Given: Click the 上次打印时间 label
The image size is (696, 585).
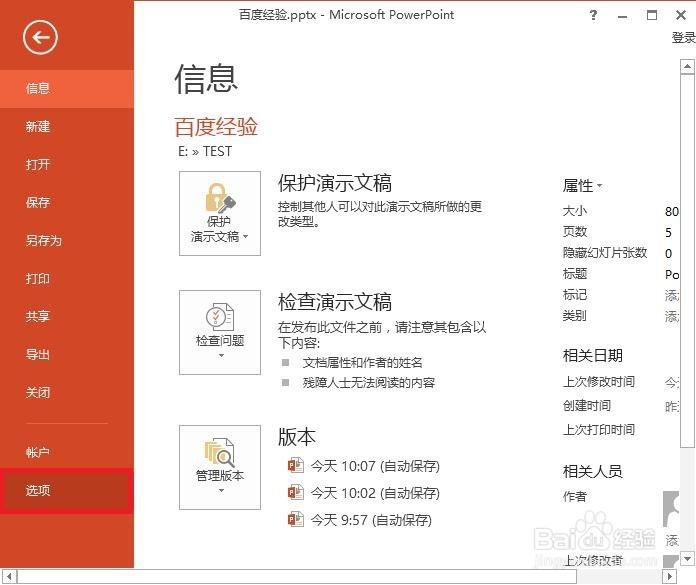Looking at the screenshot, I should coord(599,429).
